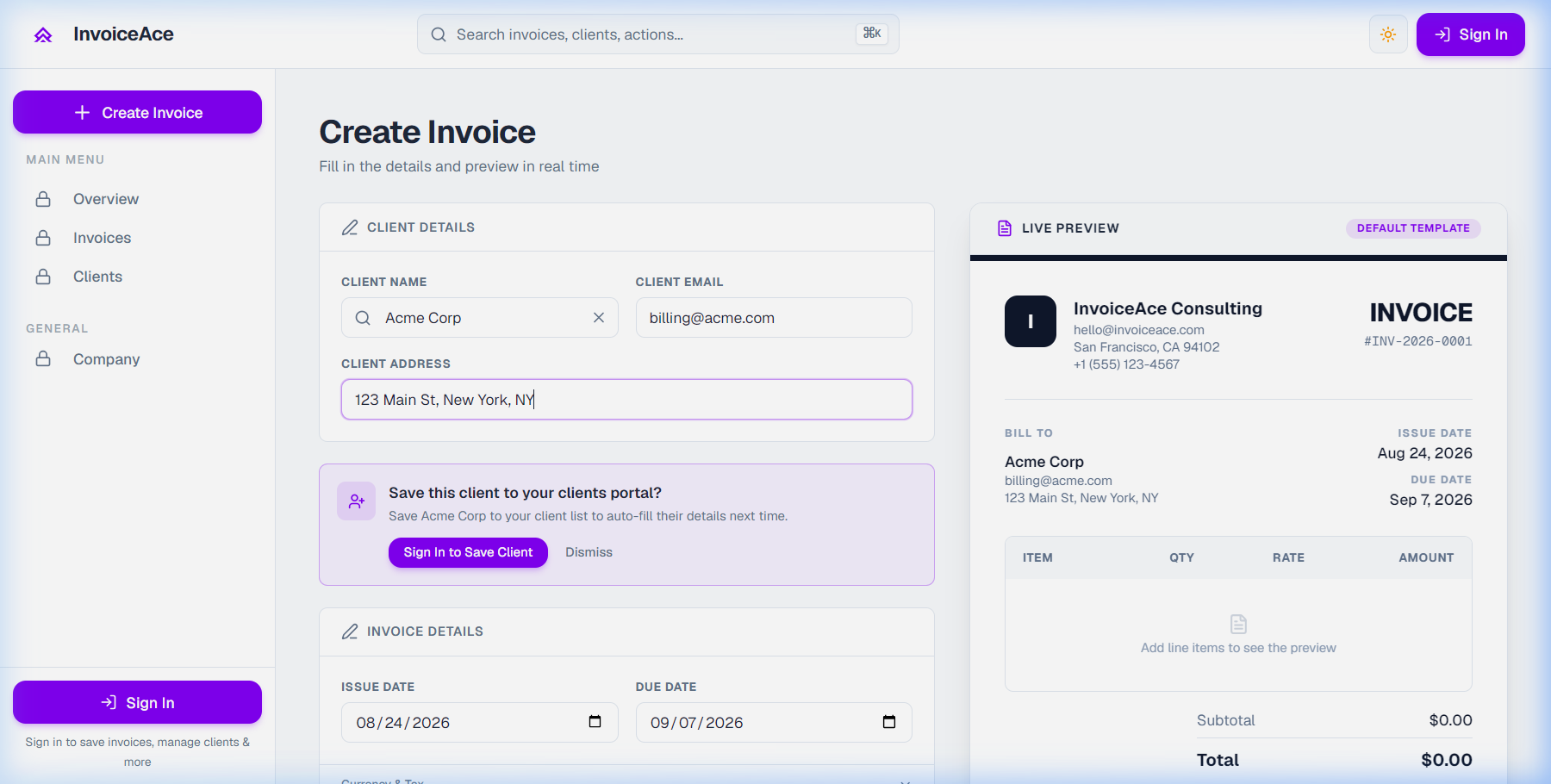Image resolution: width=1551 pixels, height=784 pixels.
Task: Click the Aug 24, 2026 issue date text
Action: pyautogui.click(x=1424, y=453)
